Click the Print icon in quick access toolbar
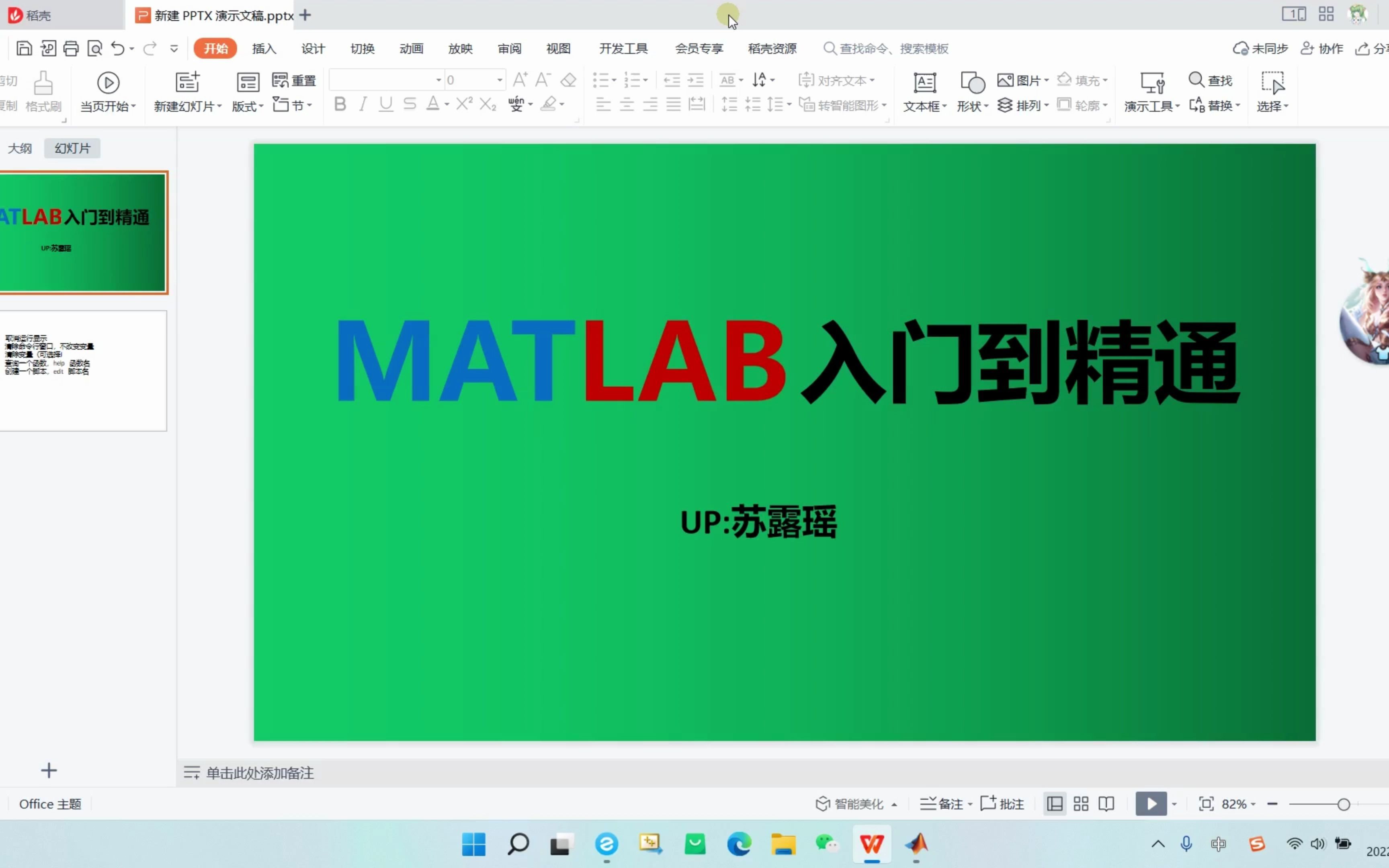This screenshot has height=868, width=1389. pos(71,48)
